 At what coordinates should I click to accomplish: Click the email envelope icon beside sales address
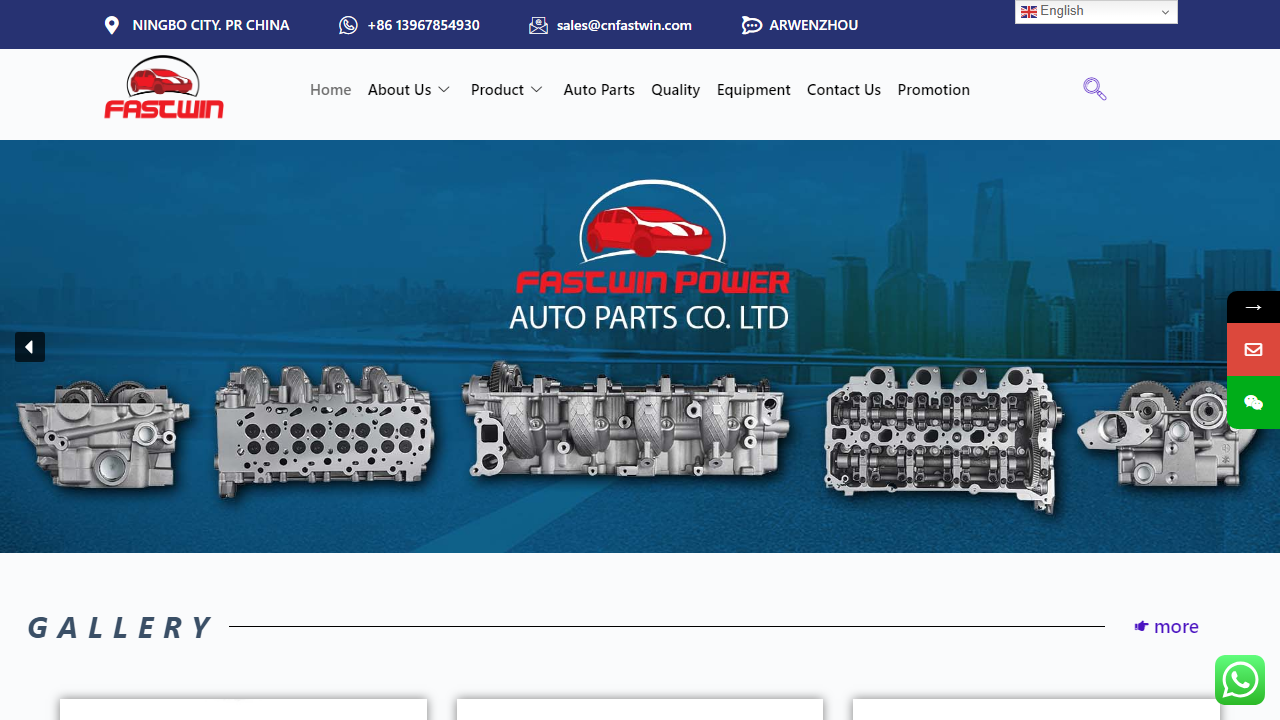coord(538,25)
